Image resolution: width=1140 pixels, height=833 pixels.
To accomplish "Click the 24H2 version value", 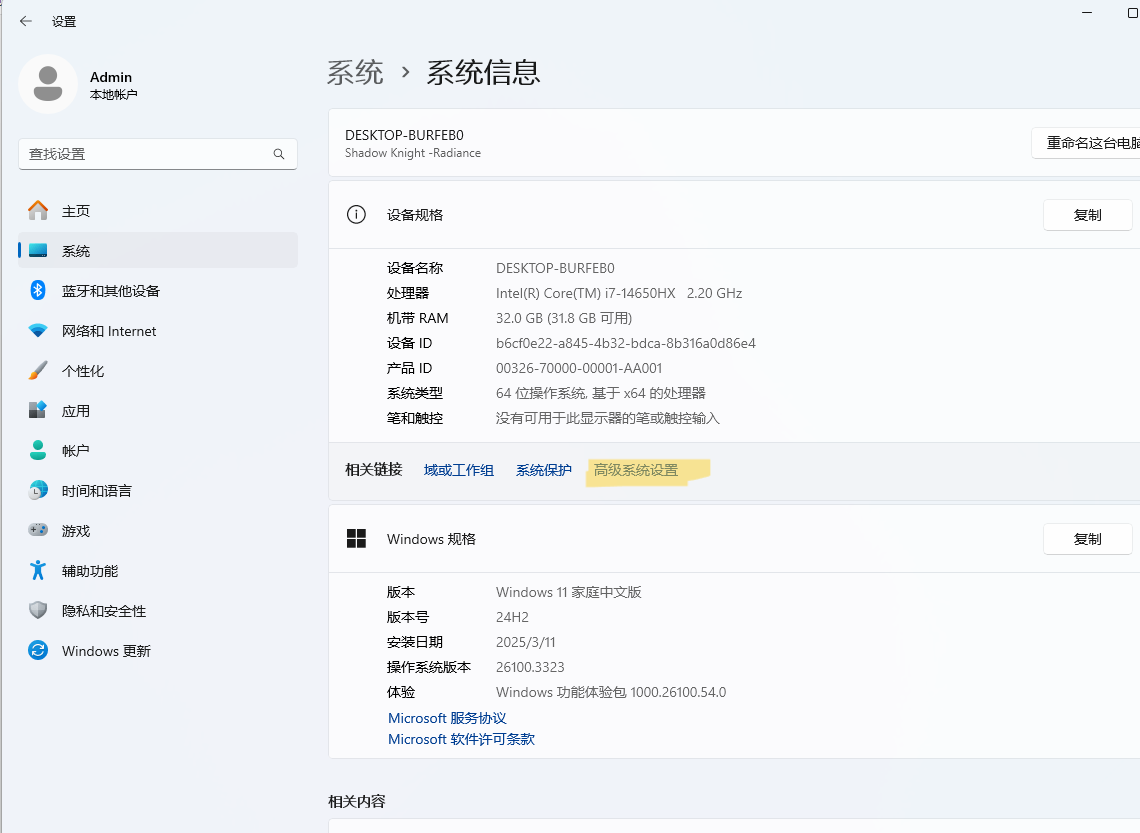I will click(x=513, y=617).
